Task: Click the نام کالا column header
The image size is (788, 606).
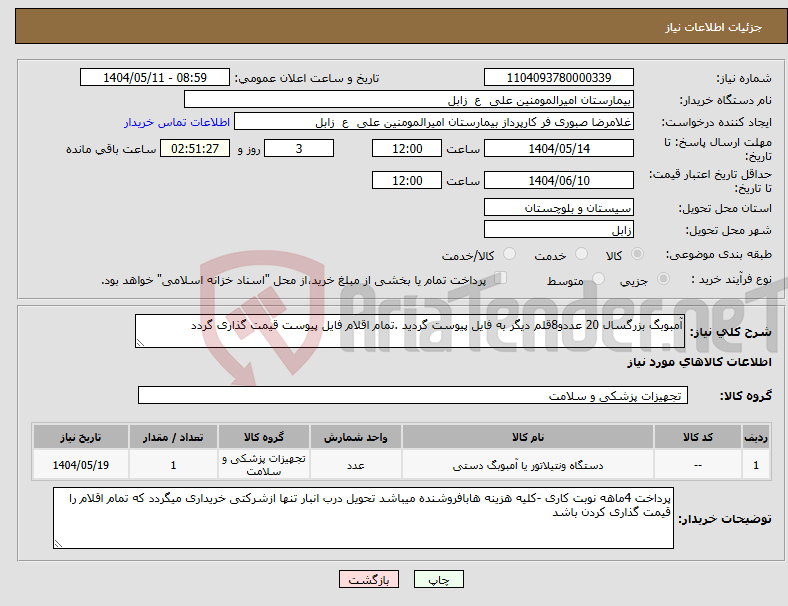Action: click(x=528, y=437)
